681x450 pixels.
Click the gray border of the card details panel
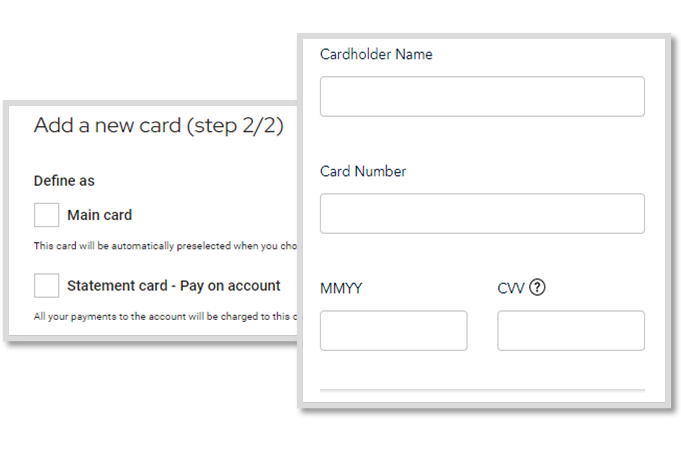point(668,217)
